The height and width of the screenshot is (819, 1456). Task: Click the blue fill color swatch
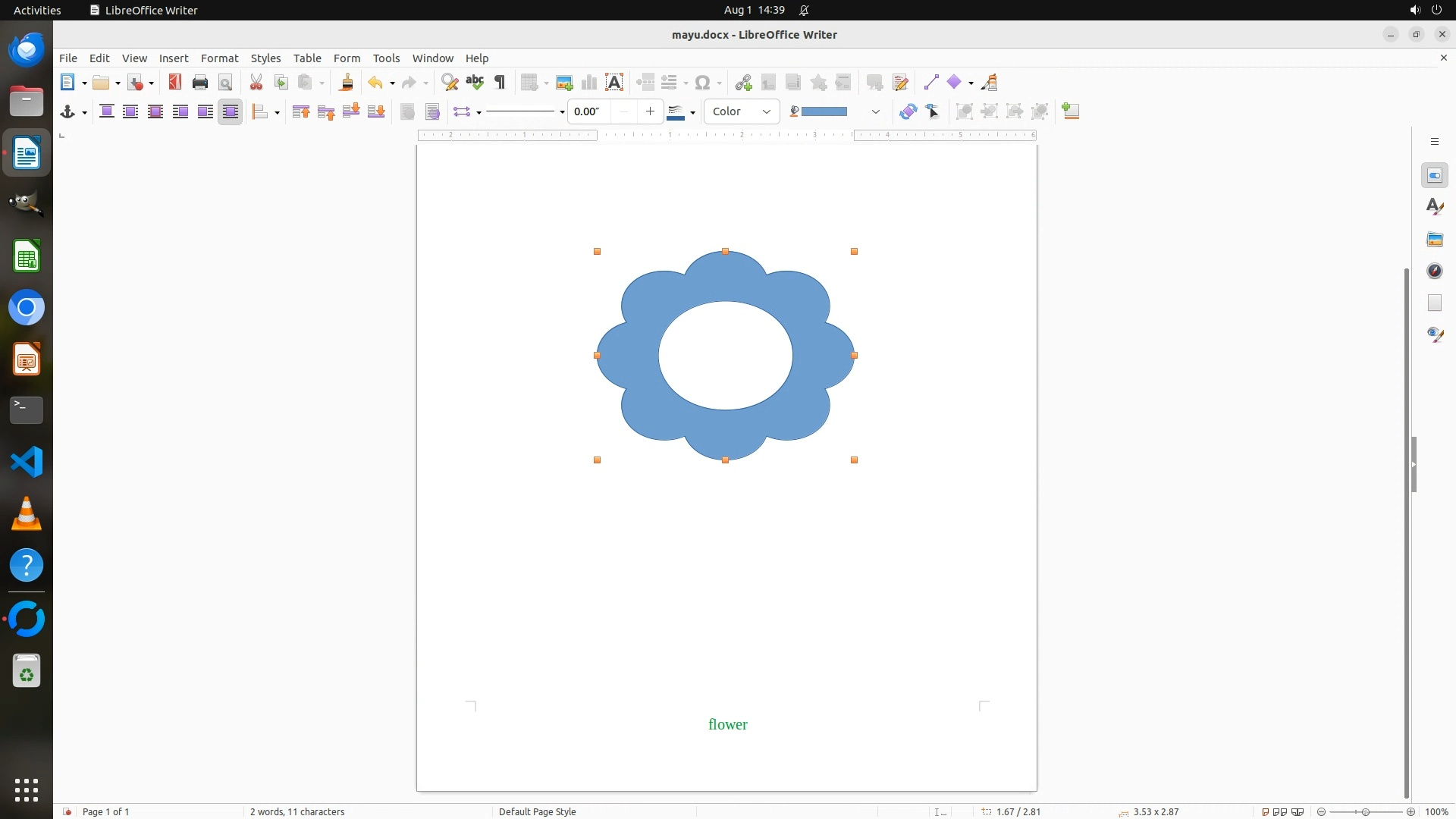[824, 111]
